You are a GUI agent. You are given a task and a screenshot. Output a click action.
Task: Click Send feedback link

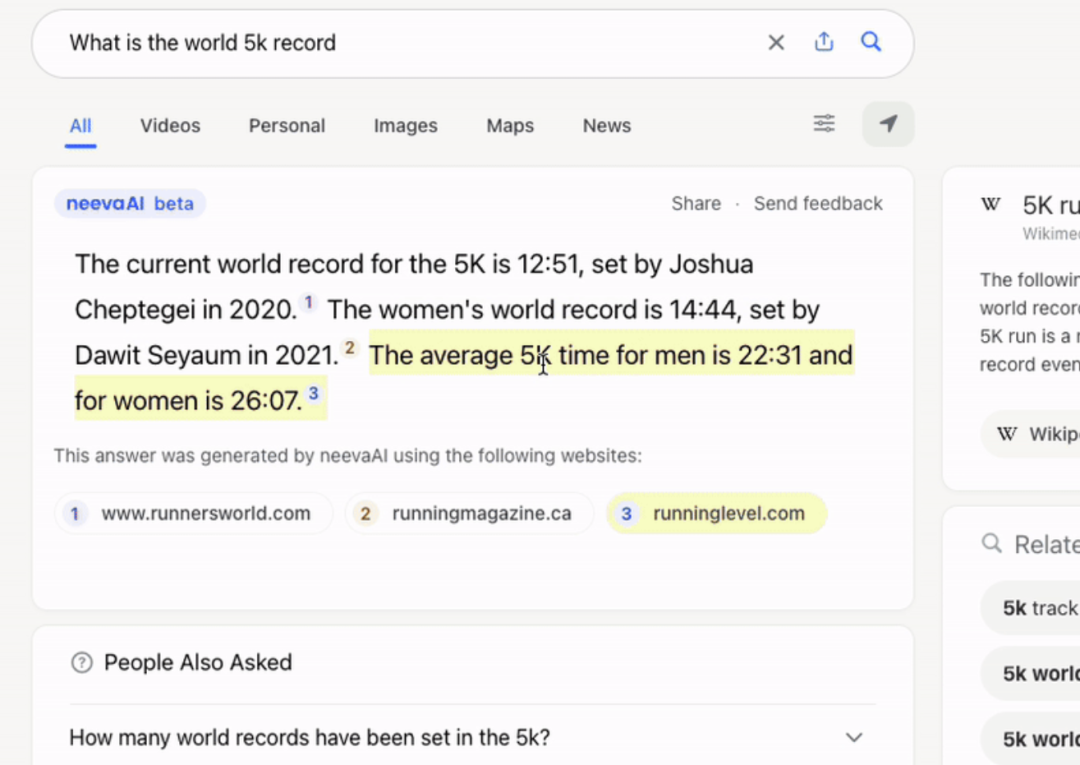(x=818, y=204)
